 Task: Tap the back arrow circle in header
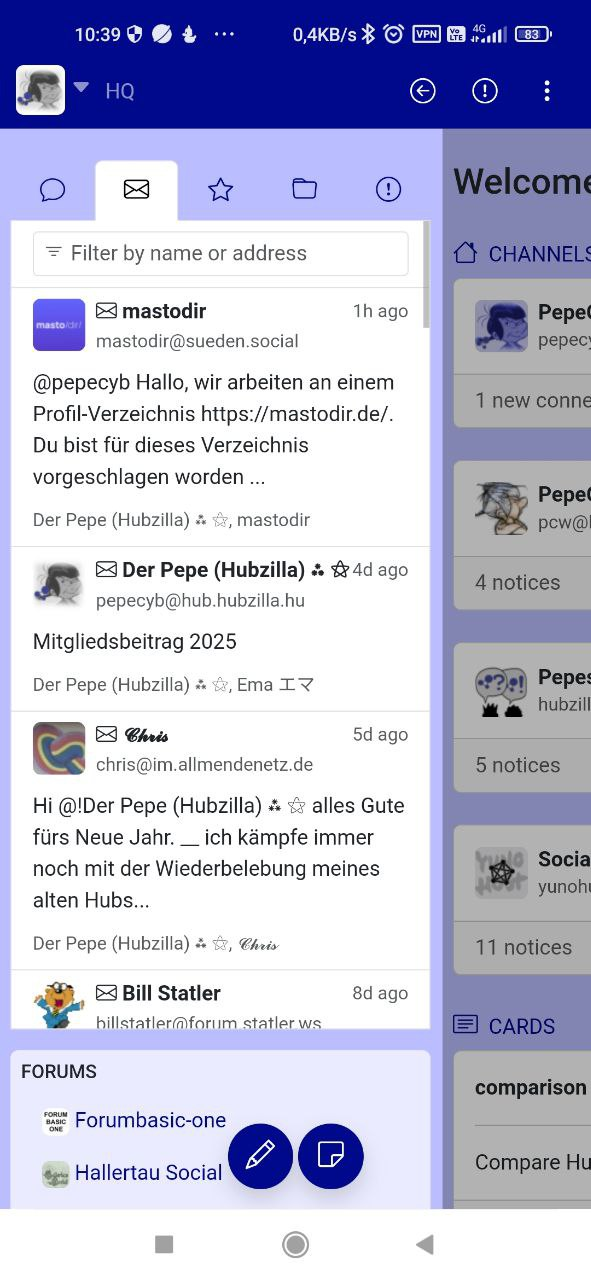[423, 91]
